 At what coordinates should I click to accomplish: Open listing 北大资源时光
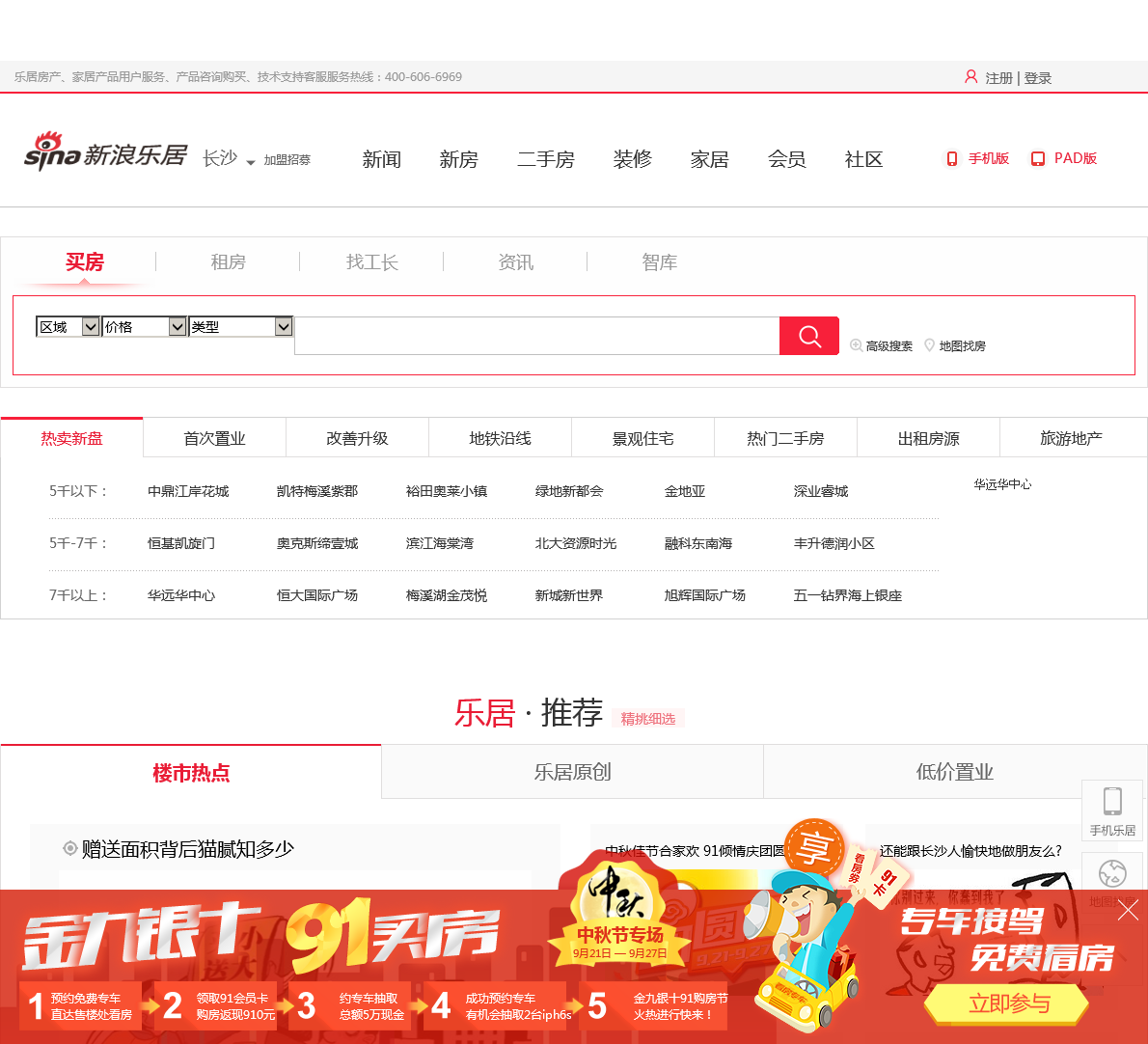coord(576,543)
